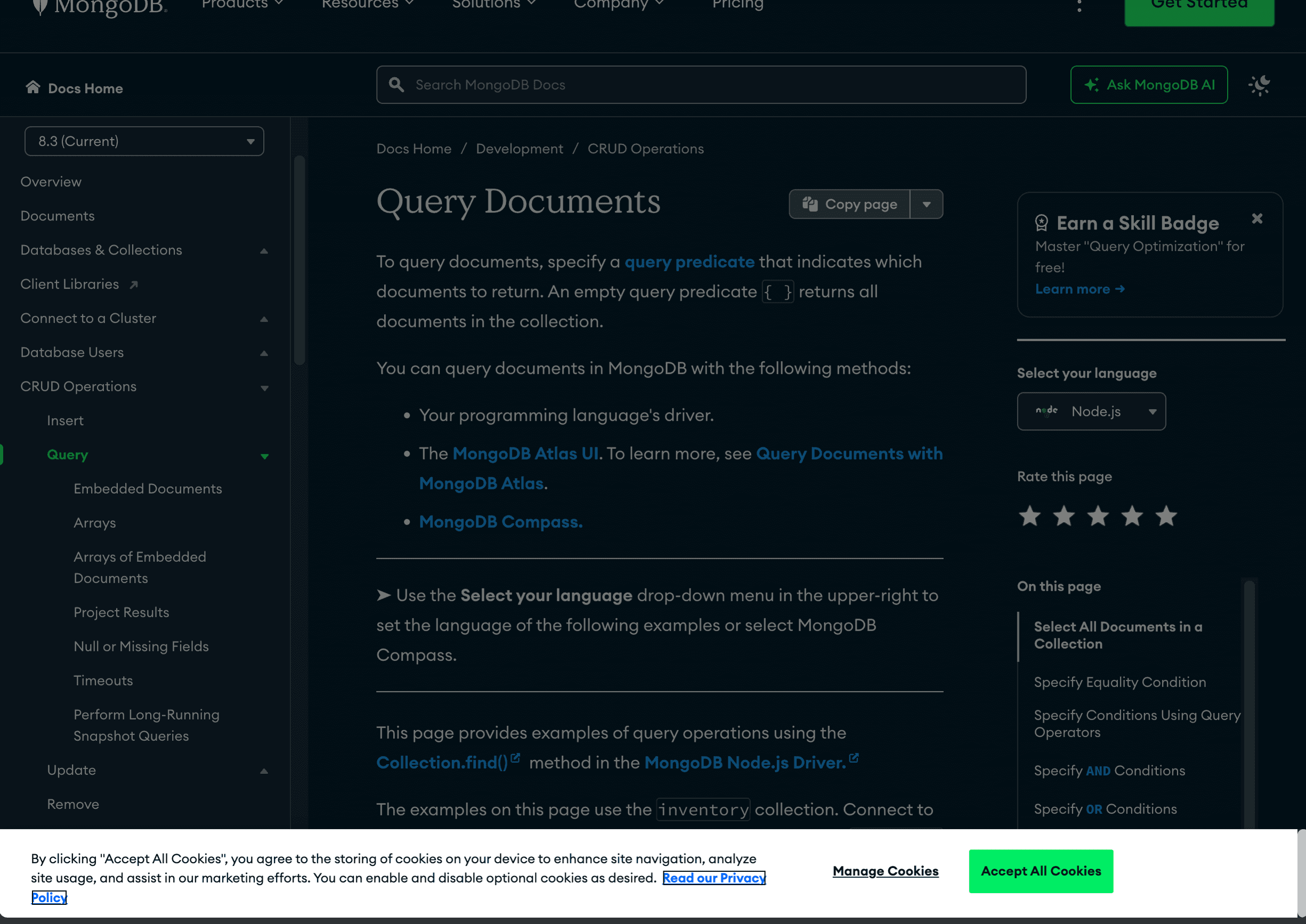Click Development breadcrumb
Image resolution: width=1306 pixels, height=924 pixels.
click(x=519, y=149)
